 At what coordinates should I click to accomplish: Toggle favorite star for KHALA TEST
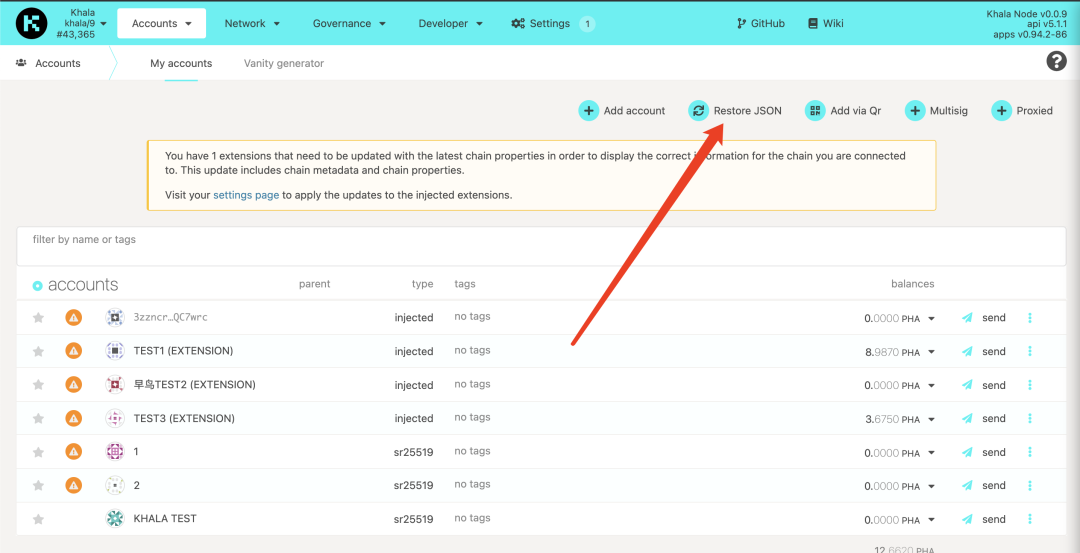[x=38, y=519]
